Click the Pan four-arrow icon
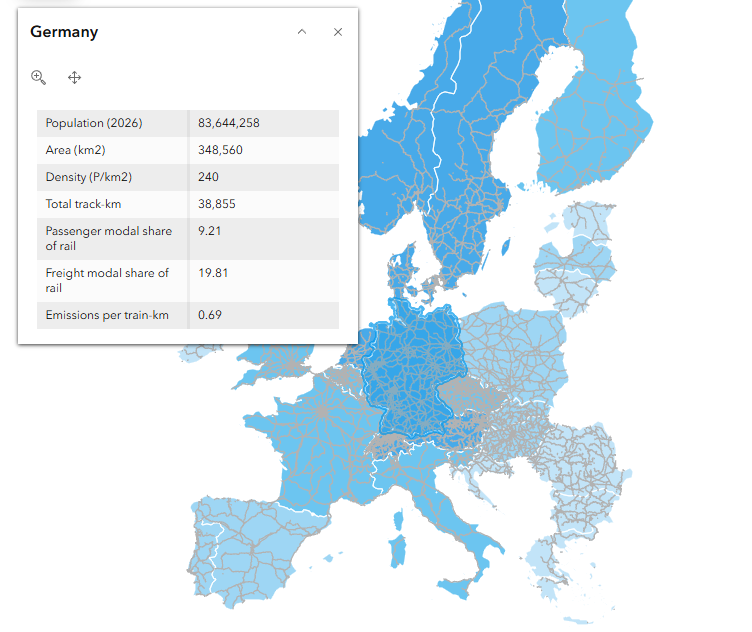Image resolution: width=752 pixels, height=632 pixels. pos(74,77)
